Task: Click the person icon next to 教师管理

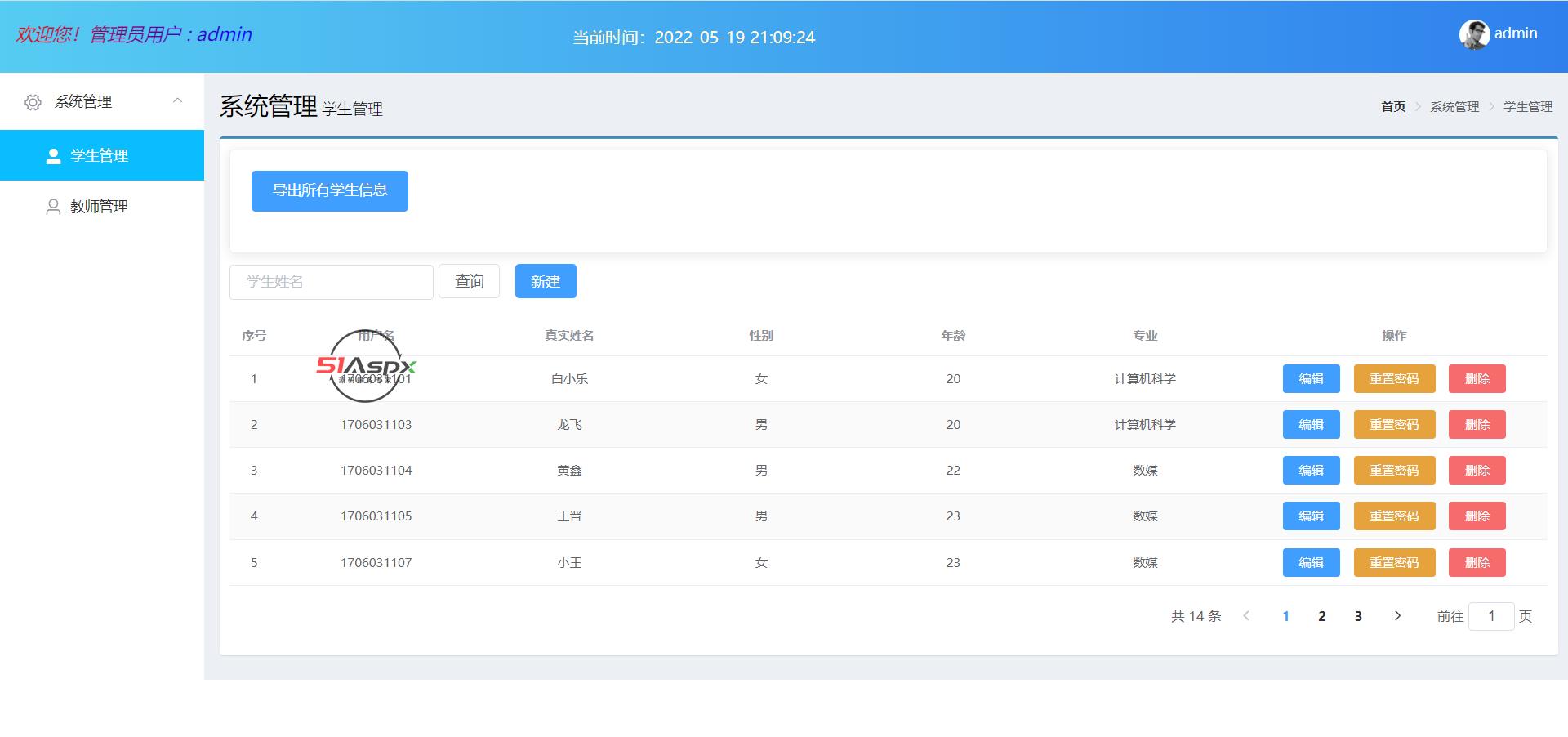Action: (x=53, y=207)
